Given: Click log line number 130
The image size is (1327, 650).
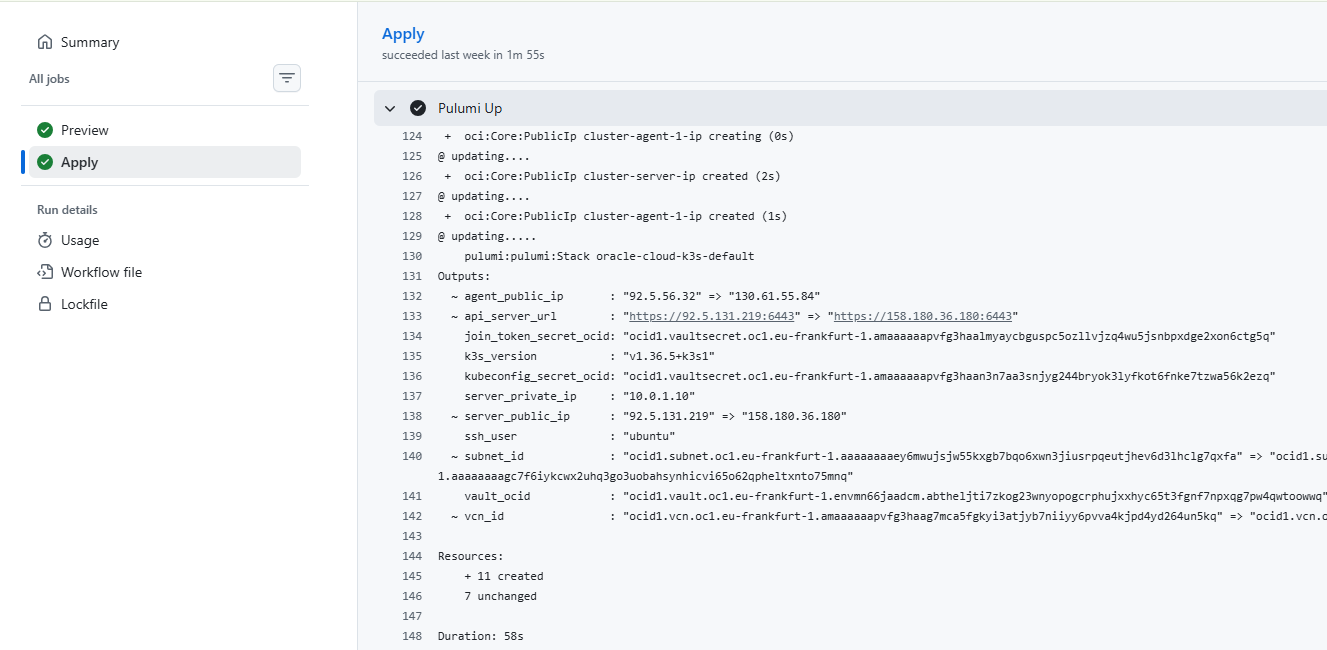Looking at the screenshot, I should click(411, 256).
